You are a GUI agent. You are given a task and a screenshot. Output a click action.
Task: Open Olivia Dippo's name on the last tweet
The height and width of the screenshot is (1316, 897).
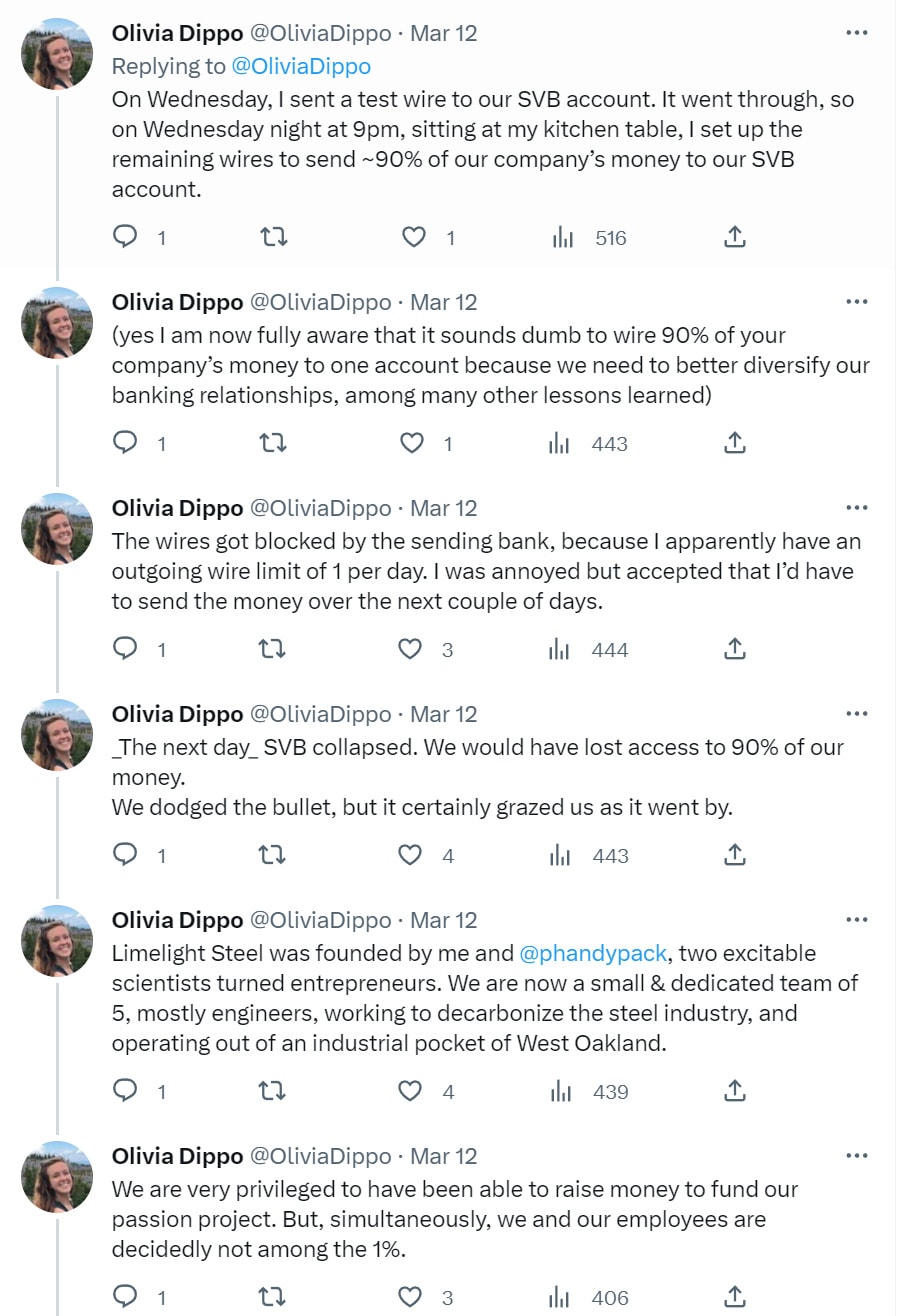pyautogui.click(x=177, y=1156)
